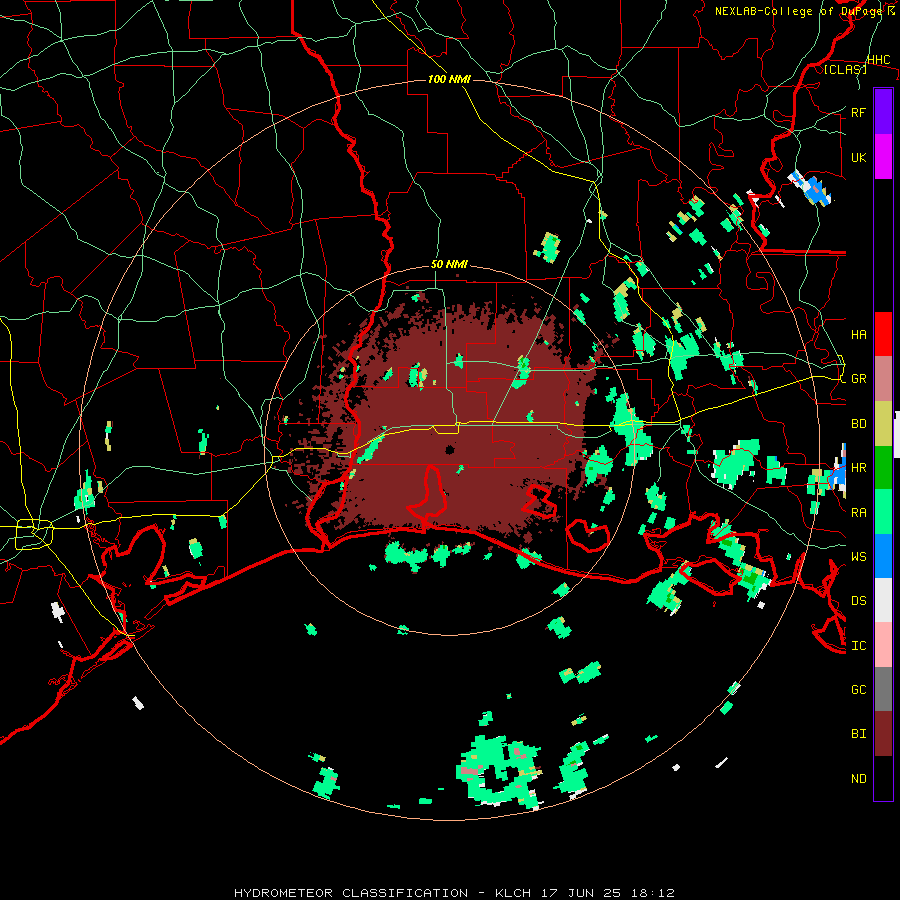Click the 'RF' legend label
Image resolution: width=900 pixels, height=900 pixels.
[858, 113]
